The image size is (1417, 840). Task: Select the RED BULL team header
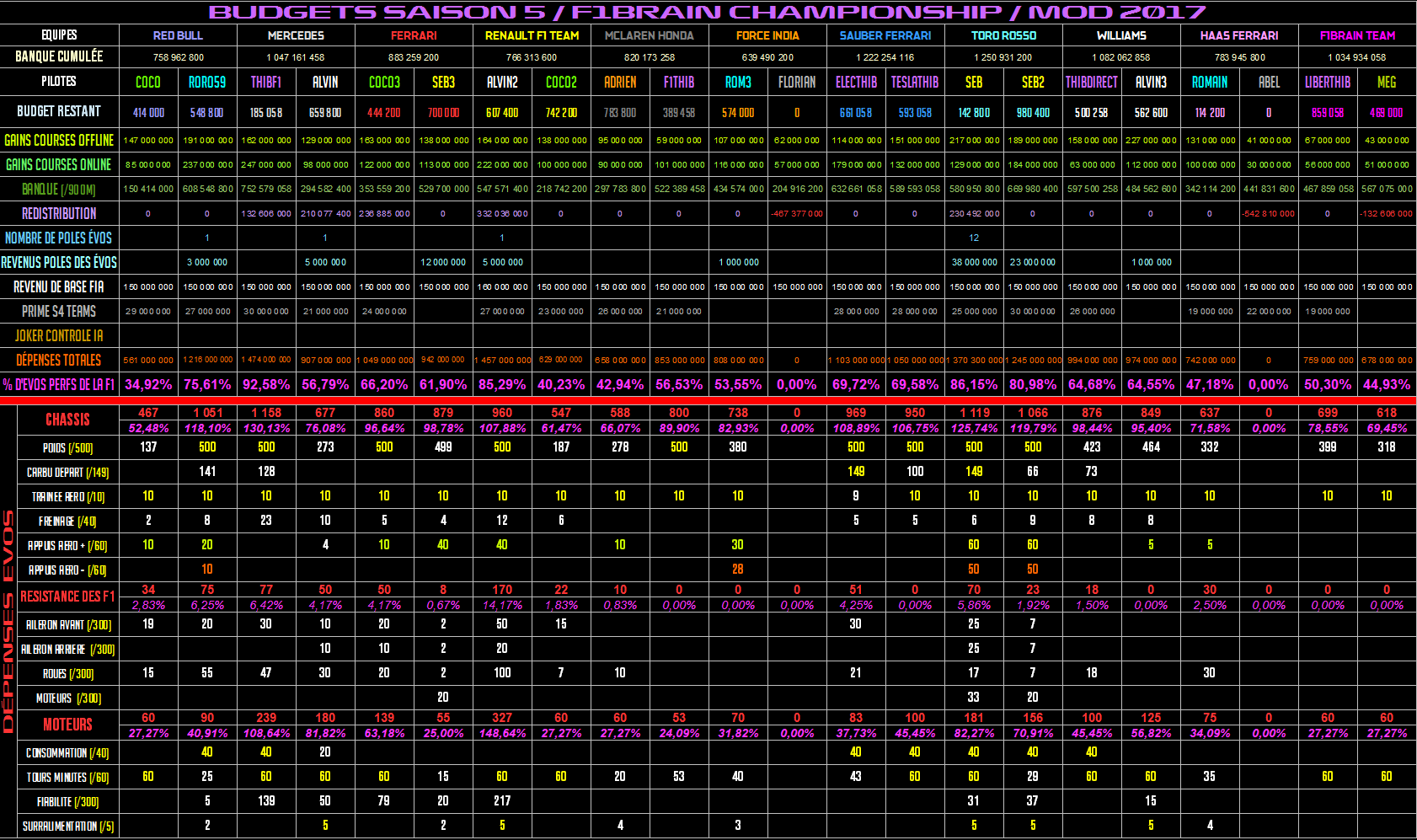[x=178, y=35]
